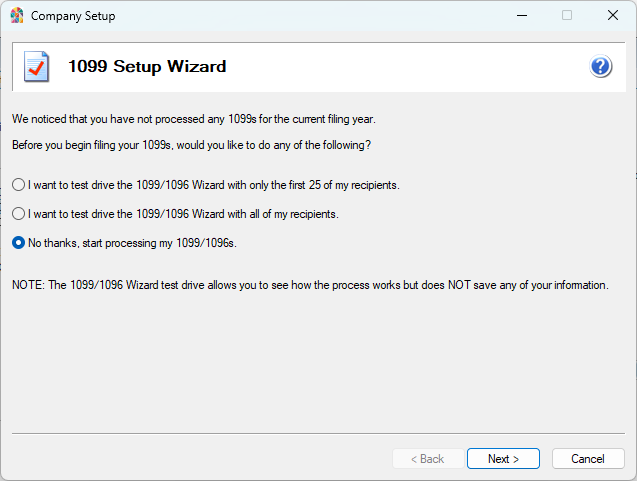Viewport: 637px width, 481px height.
Task: Choose test drive with all of my recipients
Action: [18, 214]
